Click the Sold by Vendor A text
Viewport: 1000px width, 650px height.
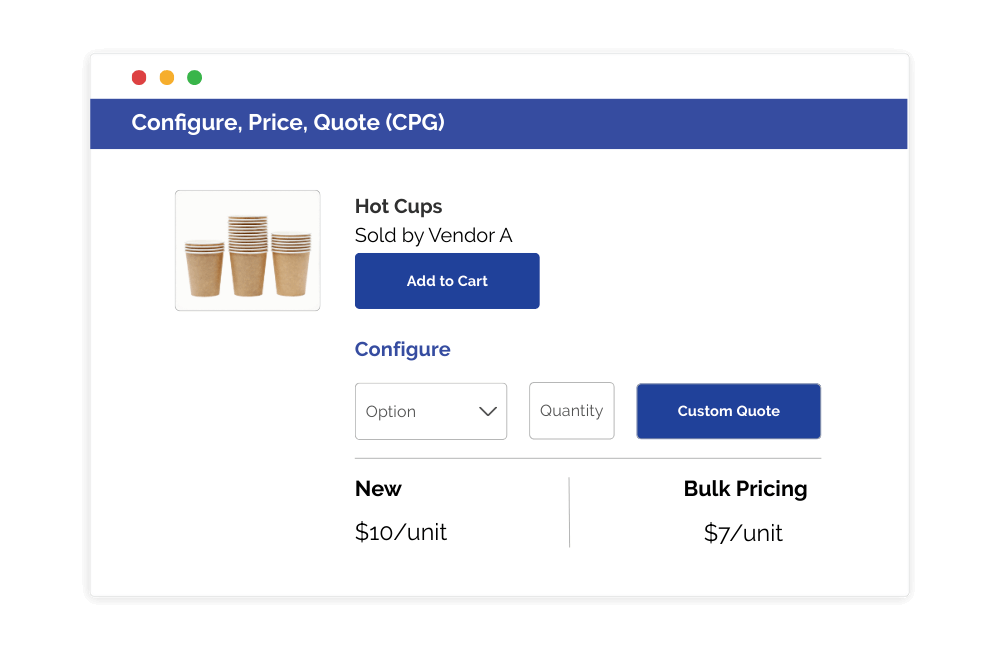pyautogui.click(x=433, y=236)
